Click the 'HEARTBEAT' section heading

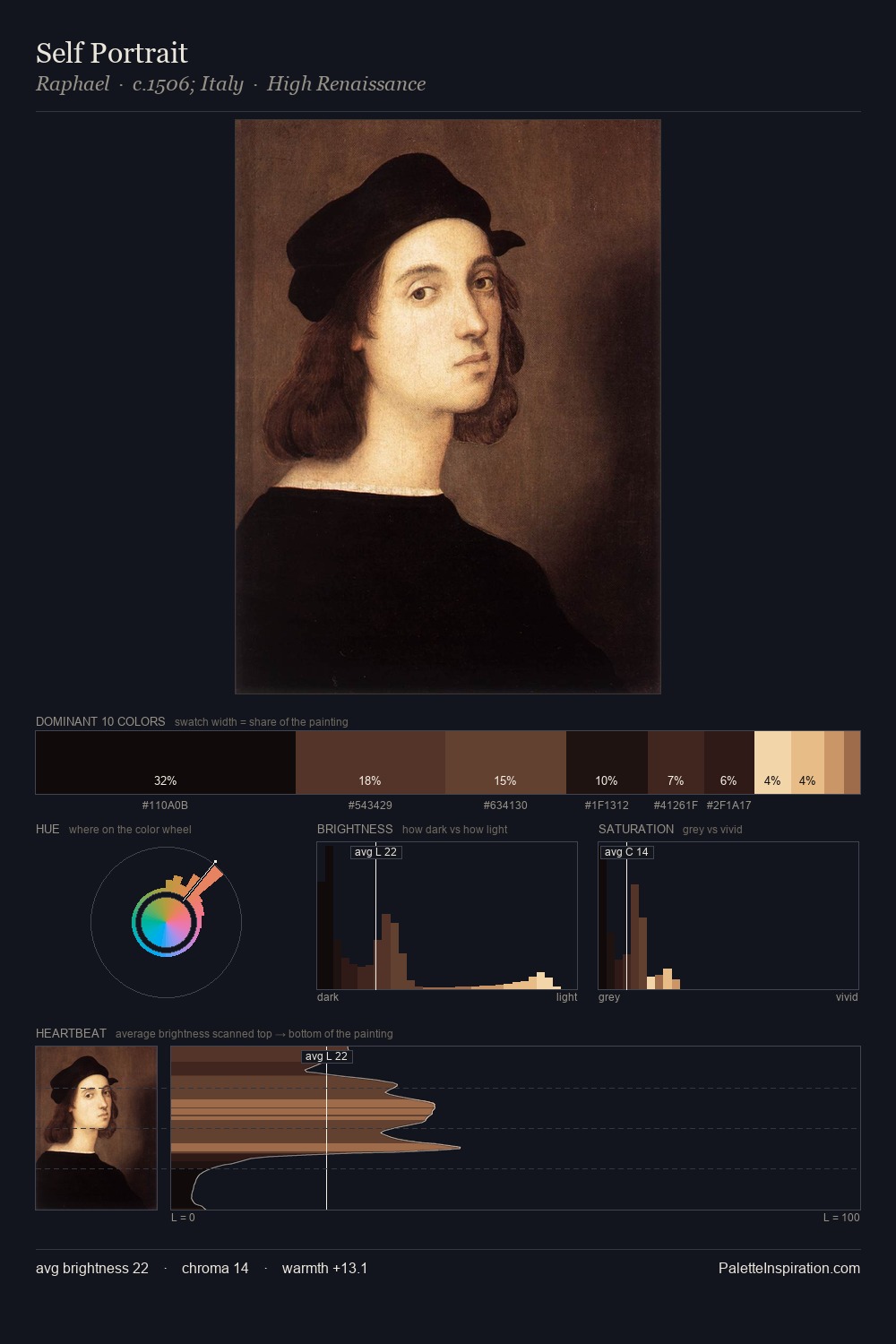click(x=71, y=1033)
